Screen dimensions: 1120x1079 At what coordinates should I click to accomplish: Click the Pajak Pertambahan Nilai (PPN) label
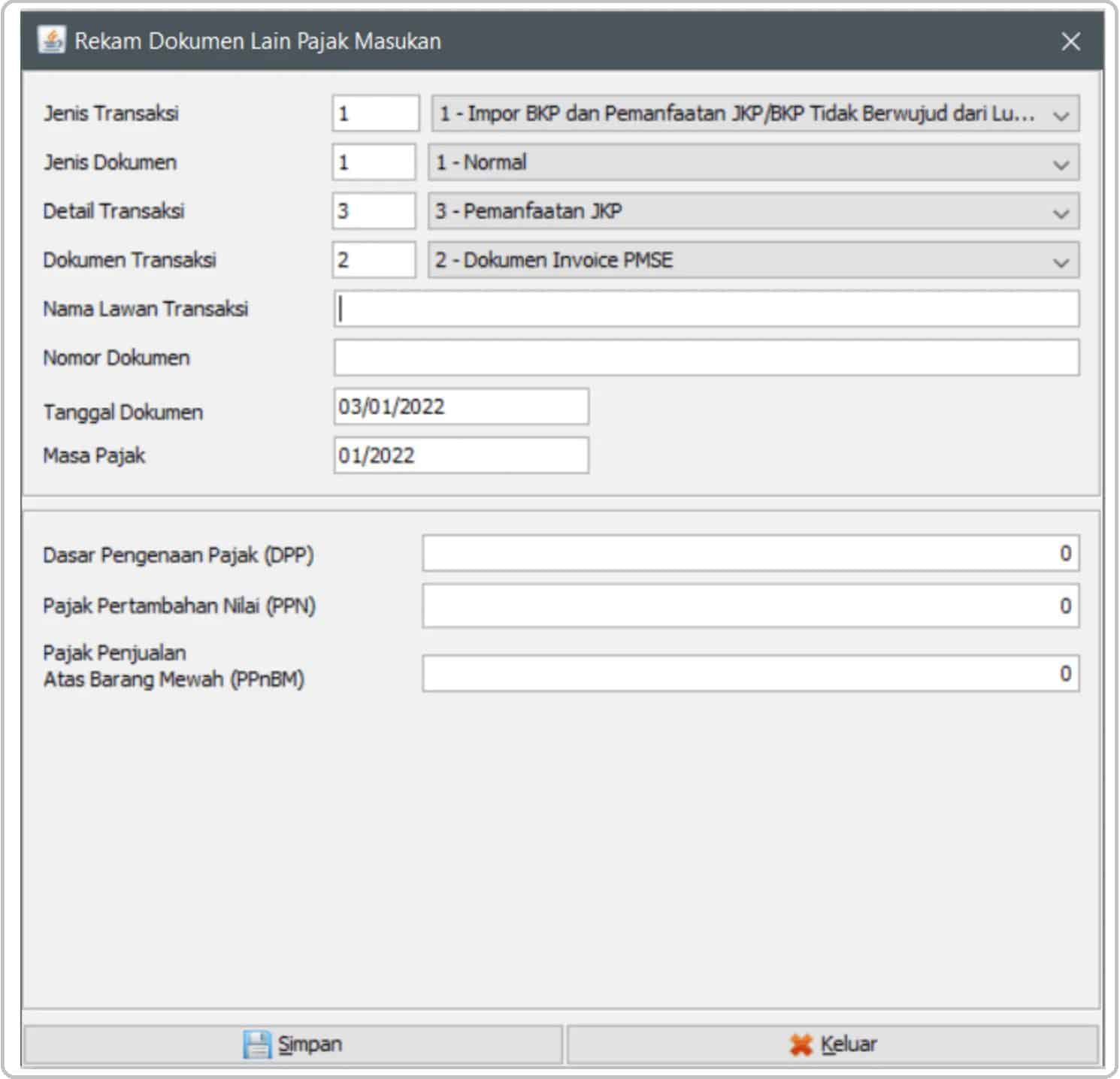pyautogui.click(x=179, y=606)
